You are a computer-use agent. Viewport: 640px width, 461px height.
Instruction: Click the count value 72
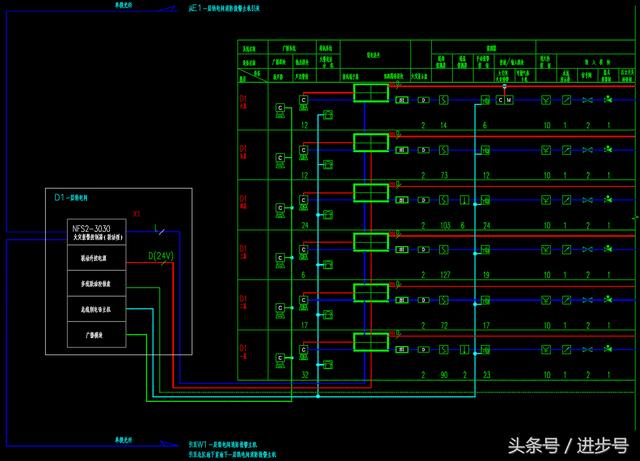click(444, 325)
